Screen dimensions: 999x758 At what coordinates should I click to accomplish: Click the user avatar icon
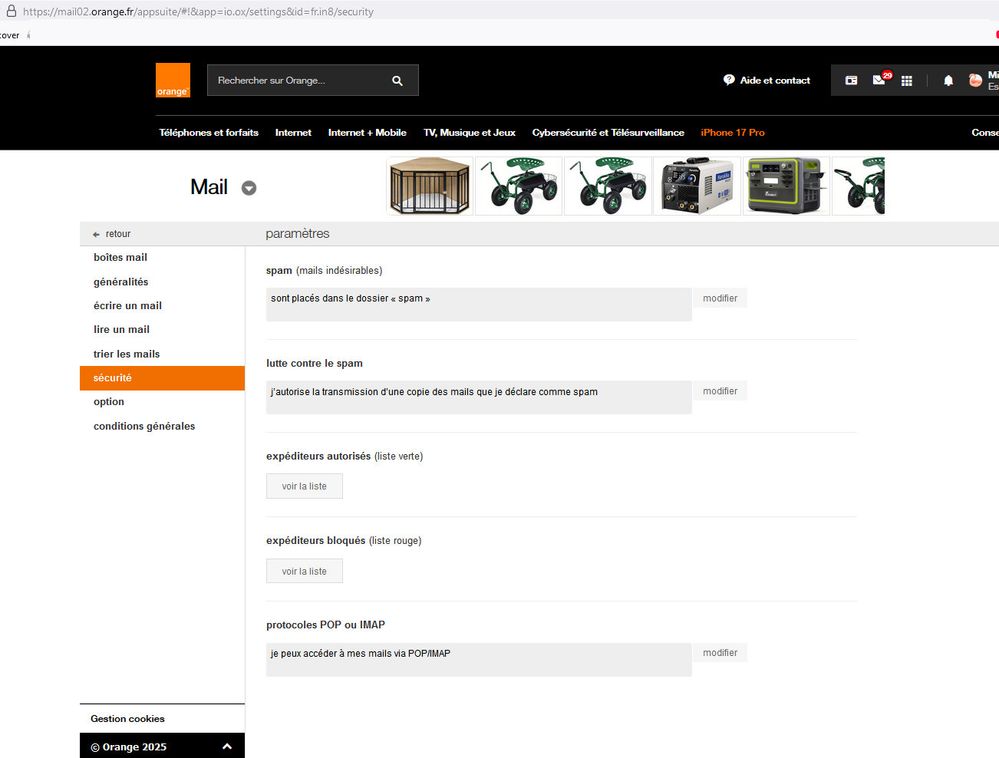pos(975,81)
